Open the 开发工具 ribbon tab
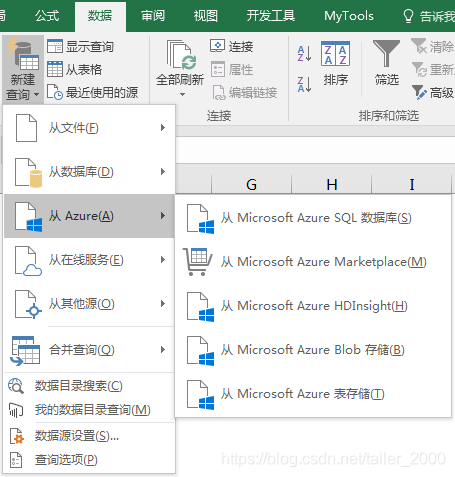Image resolution: width=455 pixels, height=477 pixels. pos(271,16)
